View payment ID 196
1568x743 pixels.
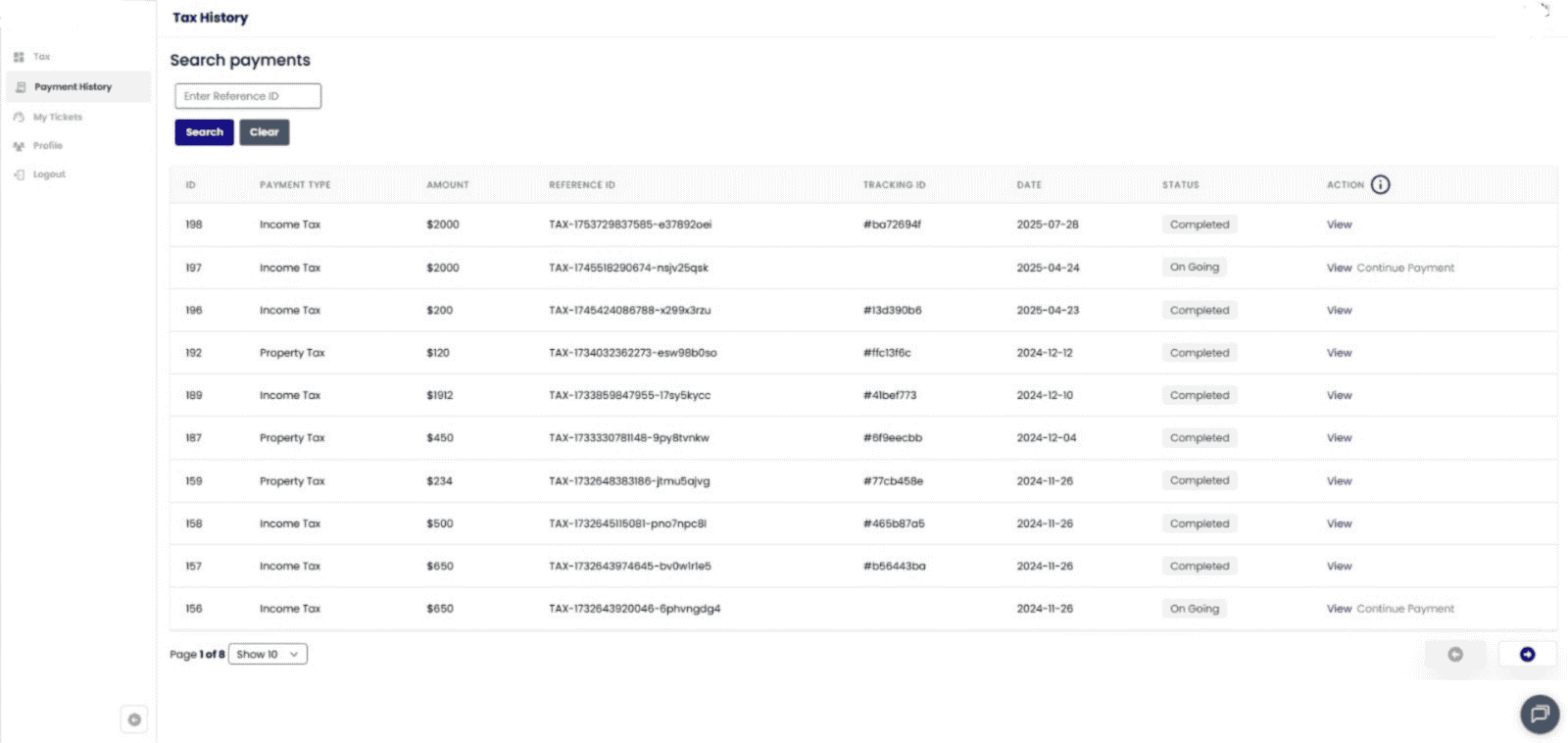[1339, 310]
